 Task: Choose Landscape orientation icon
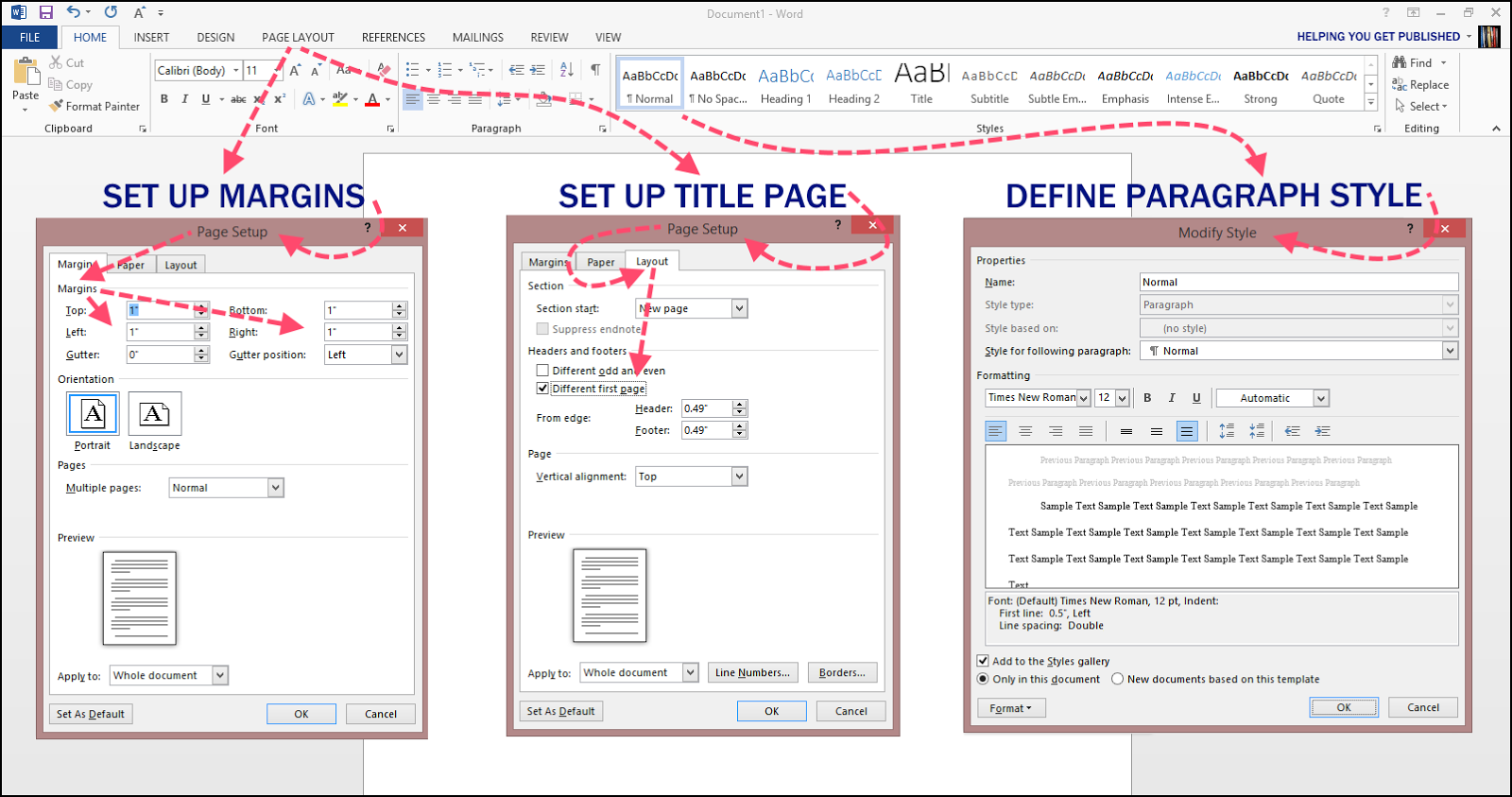(x=155, y=413)
